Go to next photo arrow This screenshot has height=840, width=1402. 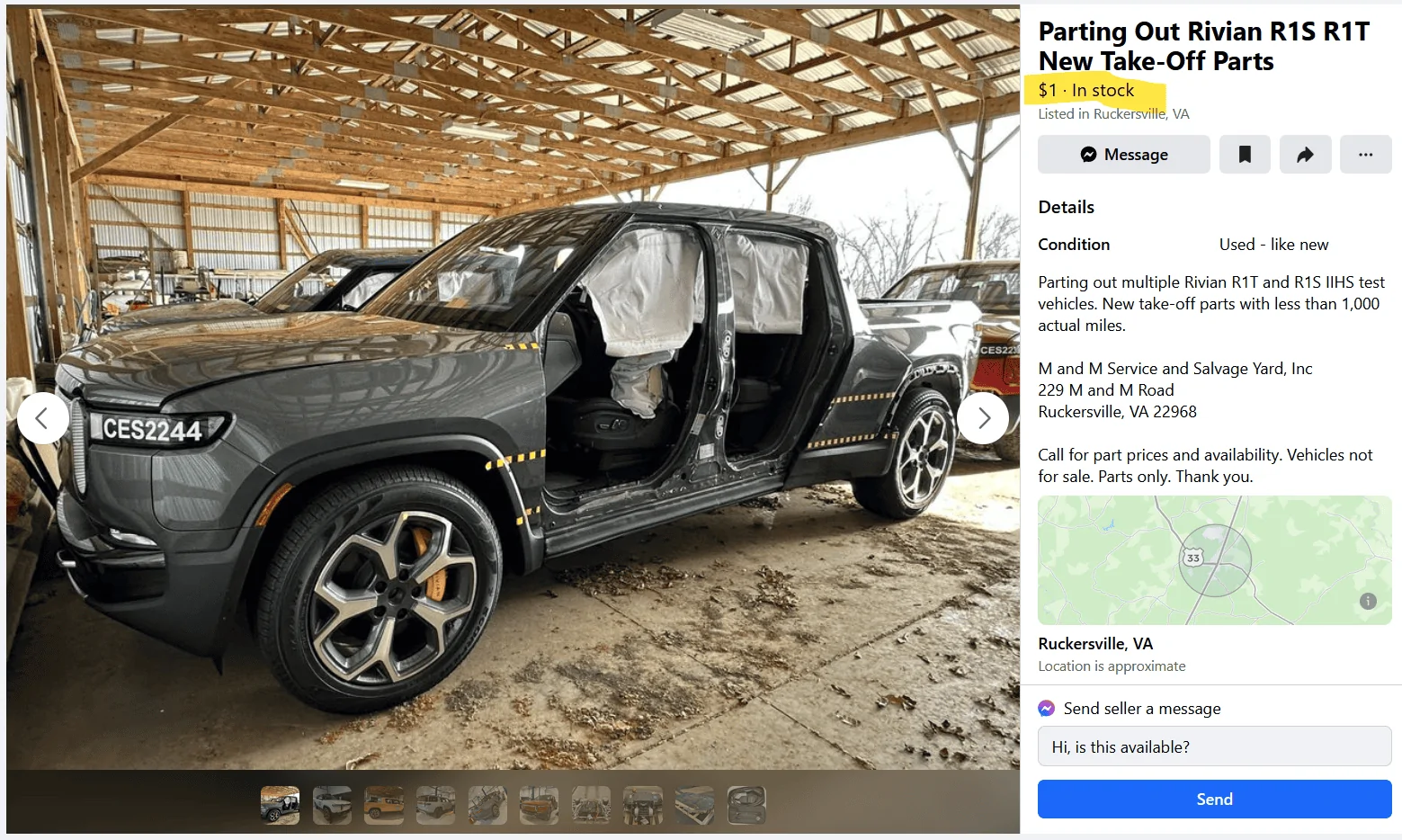pyautogui.click(x=983, y=418)
